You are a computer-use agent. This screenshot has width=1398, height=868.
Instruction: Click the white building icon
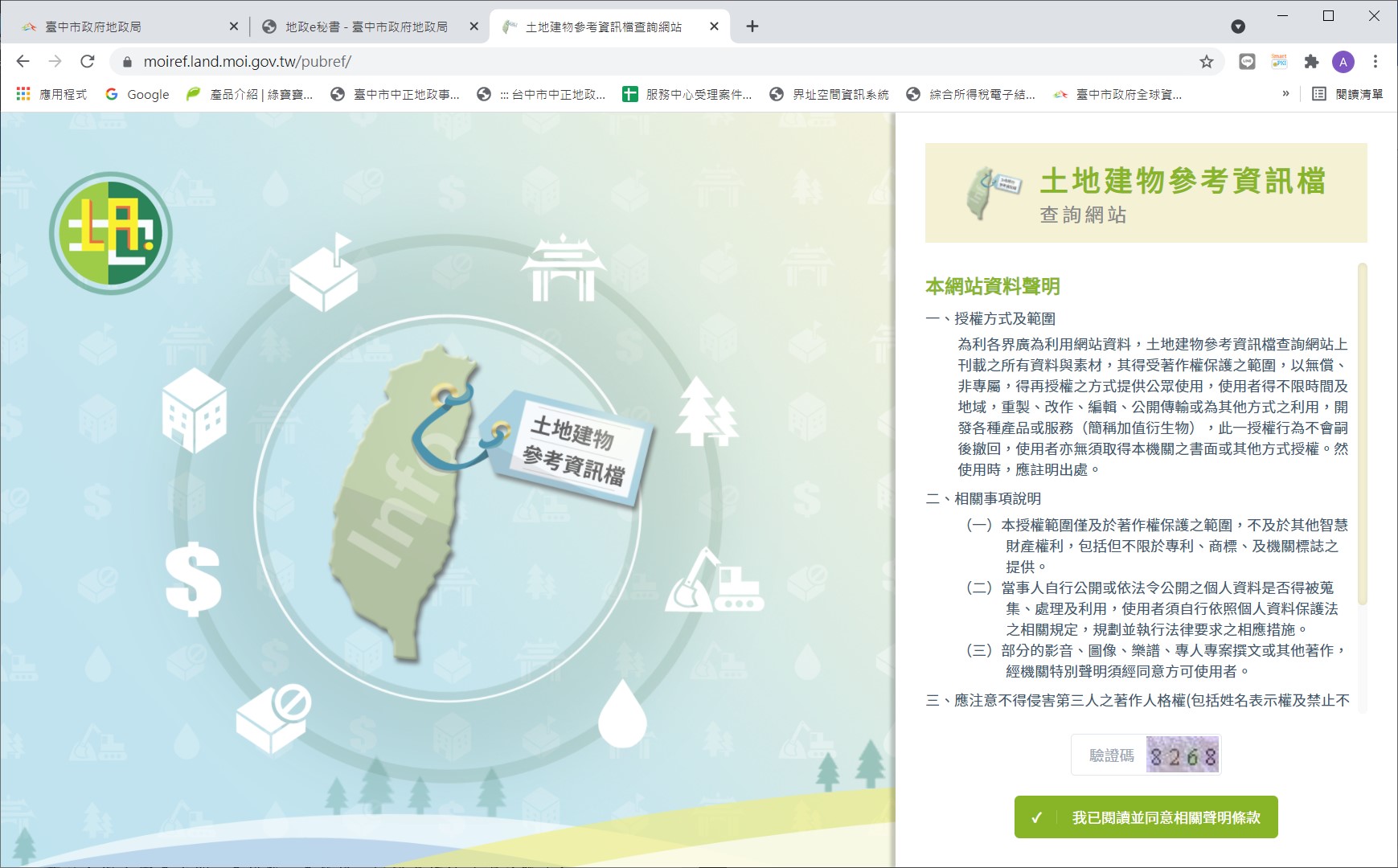[194, 410]
